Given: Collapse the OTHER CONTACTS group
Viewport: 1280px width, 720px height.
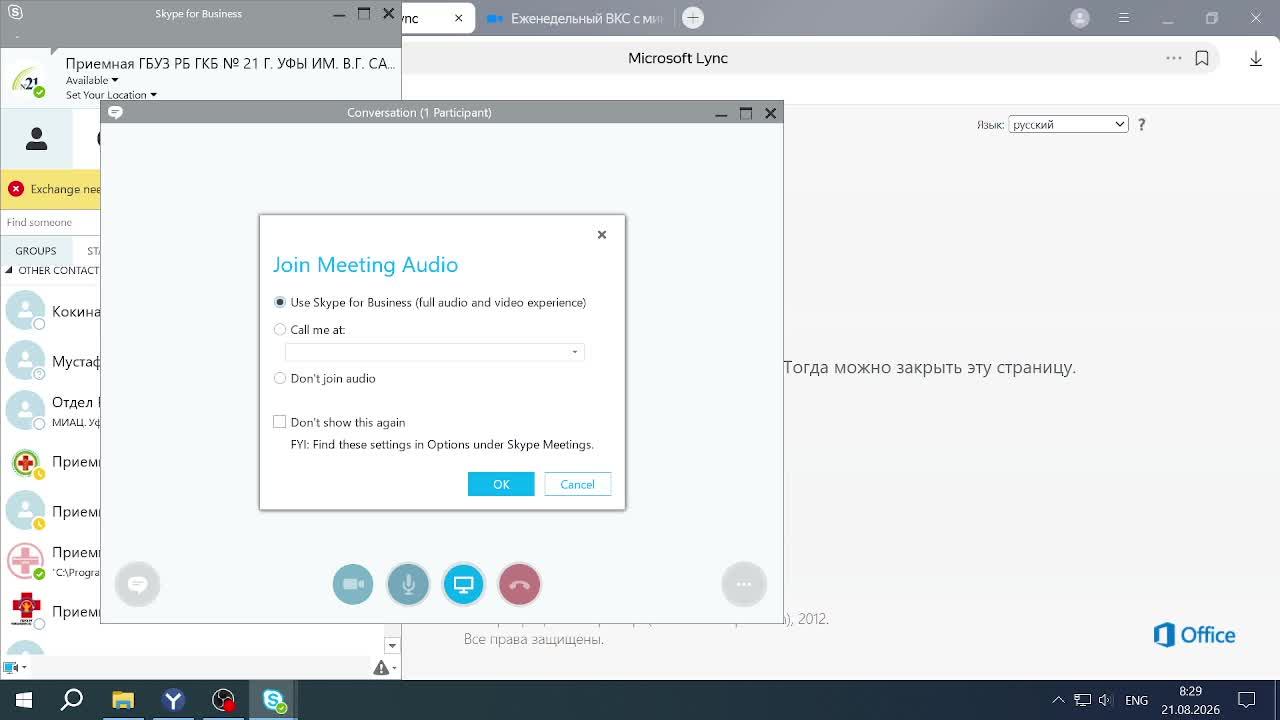Looking at the screenshot, I should click(9, 270).
